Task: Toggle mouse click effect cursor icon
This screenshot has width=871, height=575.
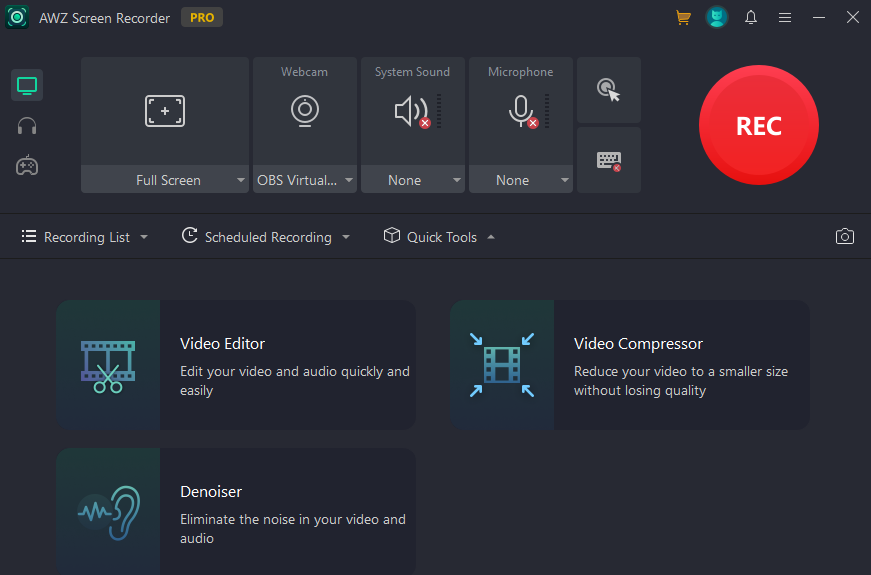Action: [609, 90]
